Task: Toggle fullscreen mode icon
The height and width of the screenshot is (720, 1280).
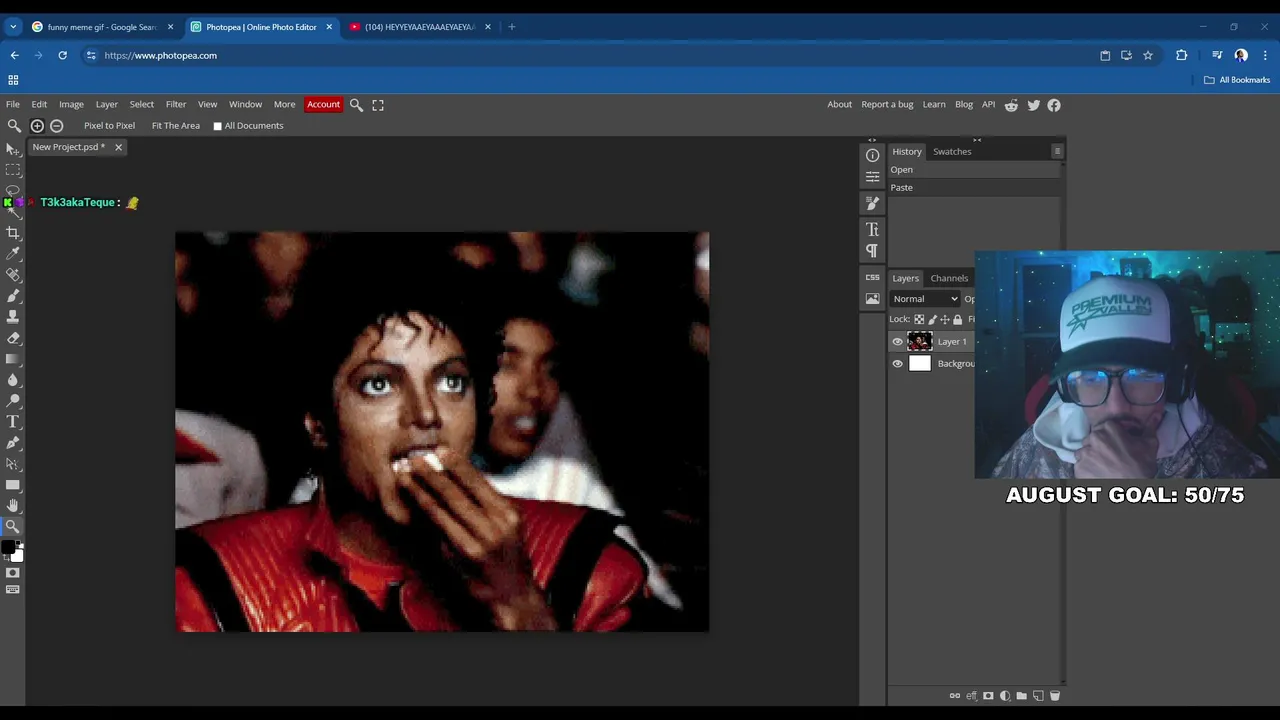Action: 378,105
